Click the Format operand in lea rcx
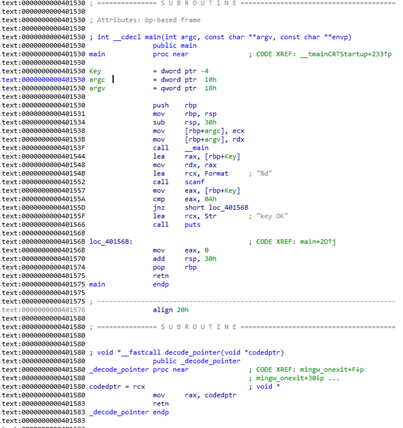 pos(216,173)
